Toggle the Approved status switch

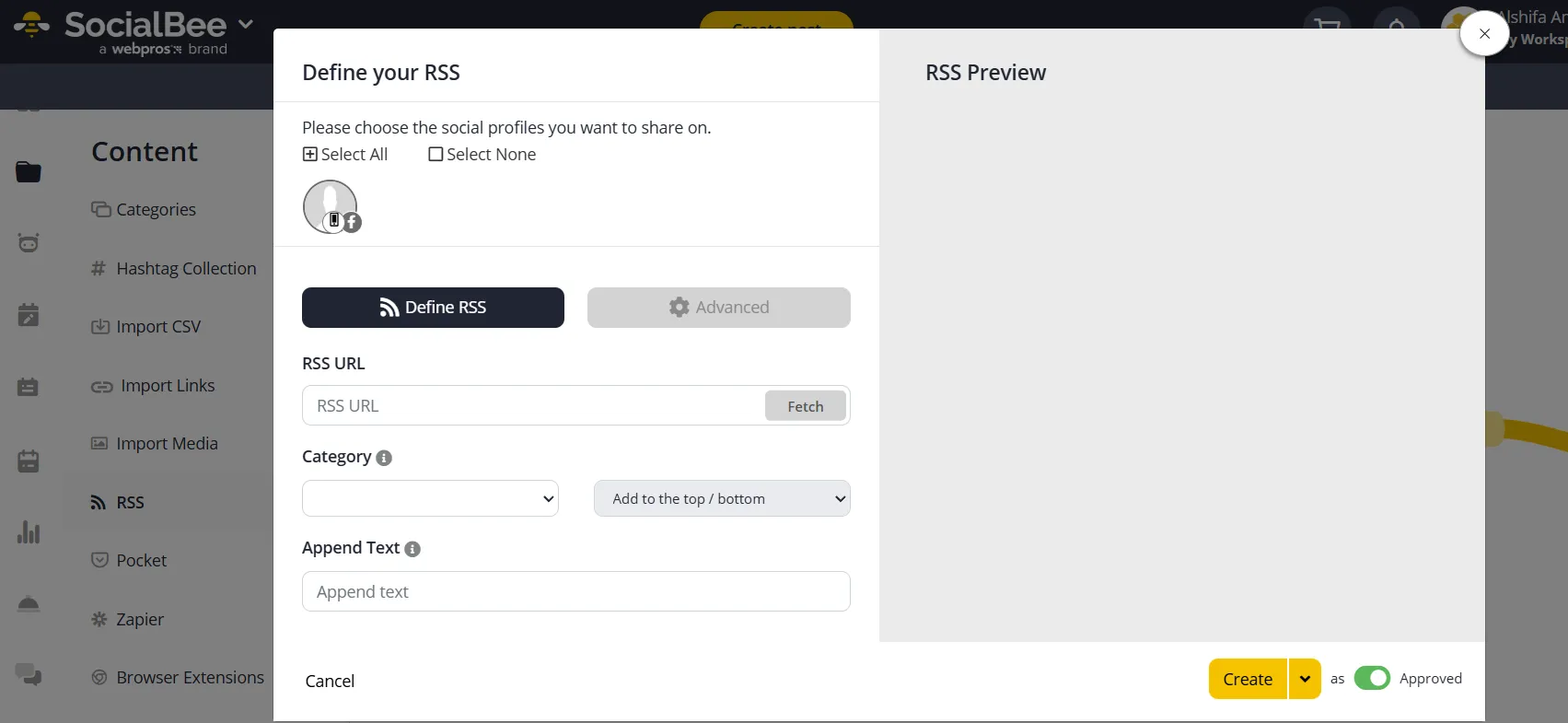pyautogui.click(x=1372, y=679)
